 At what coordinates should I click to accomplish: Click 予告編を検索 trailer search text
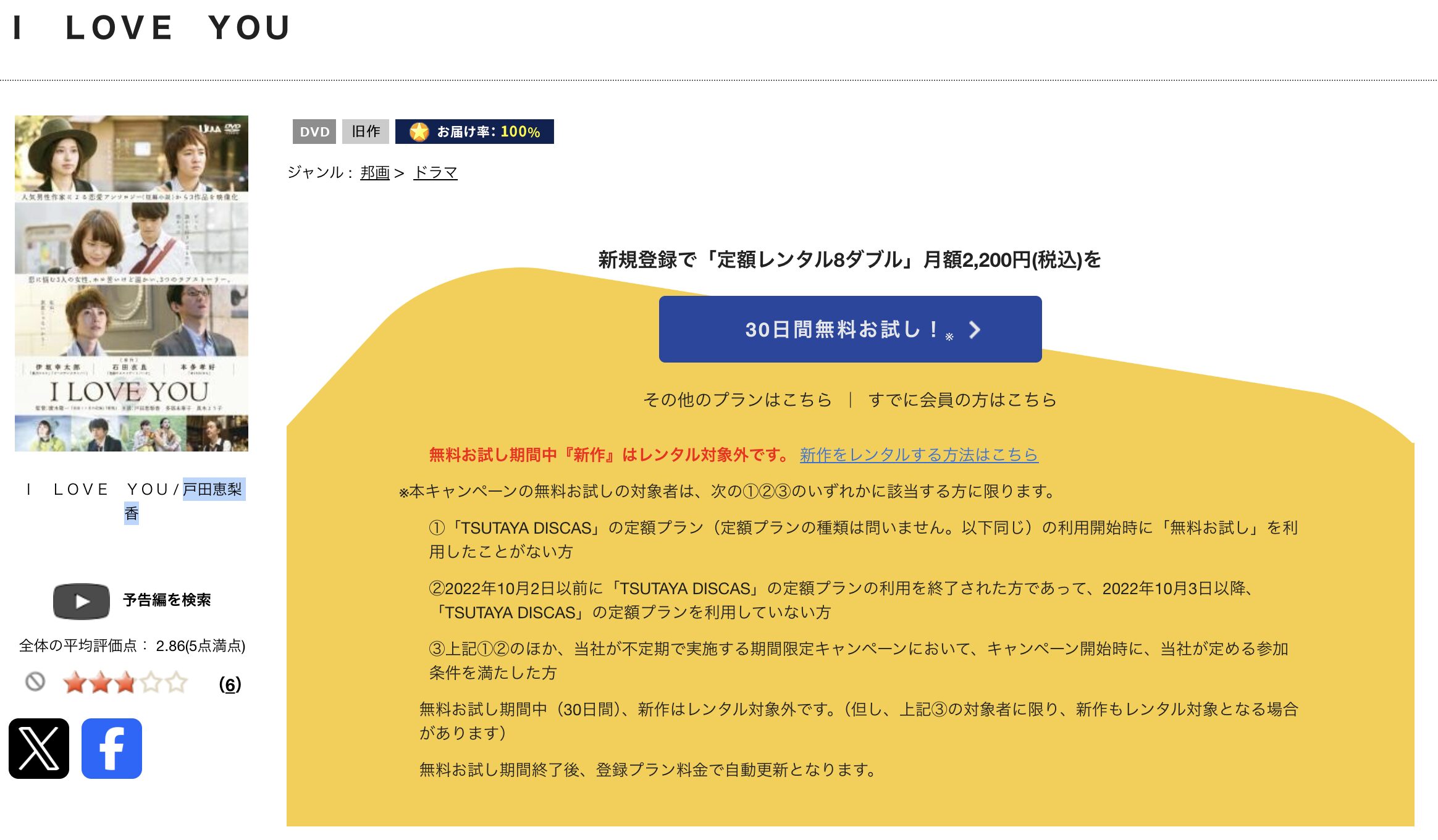167,600
